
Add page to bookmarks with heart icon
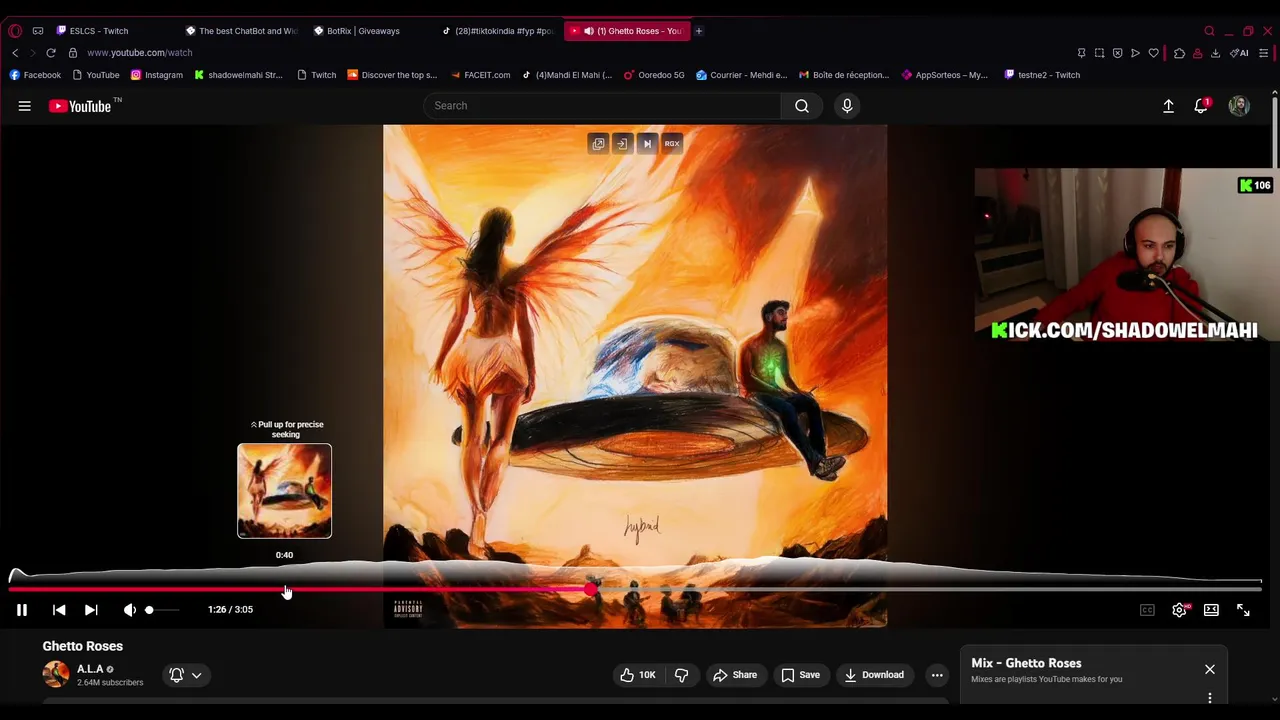(1154, 53)
